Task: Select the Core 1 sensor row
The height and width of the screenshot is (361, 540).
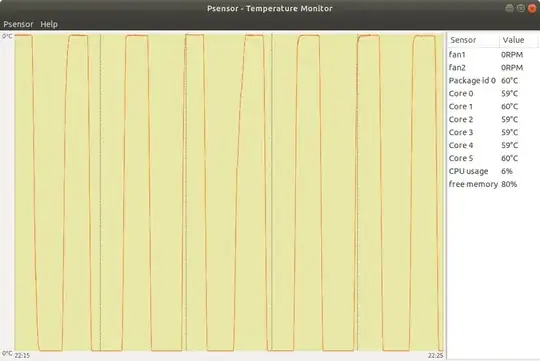Action: (x=493, y=106)
